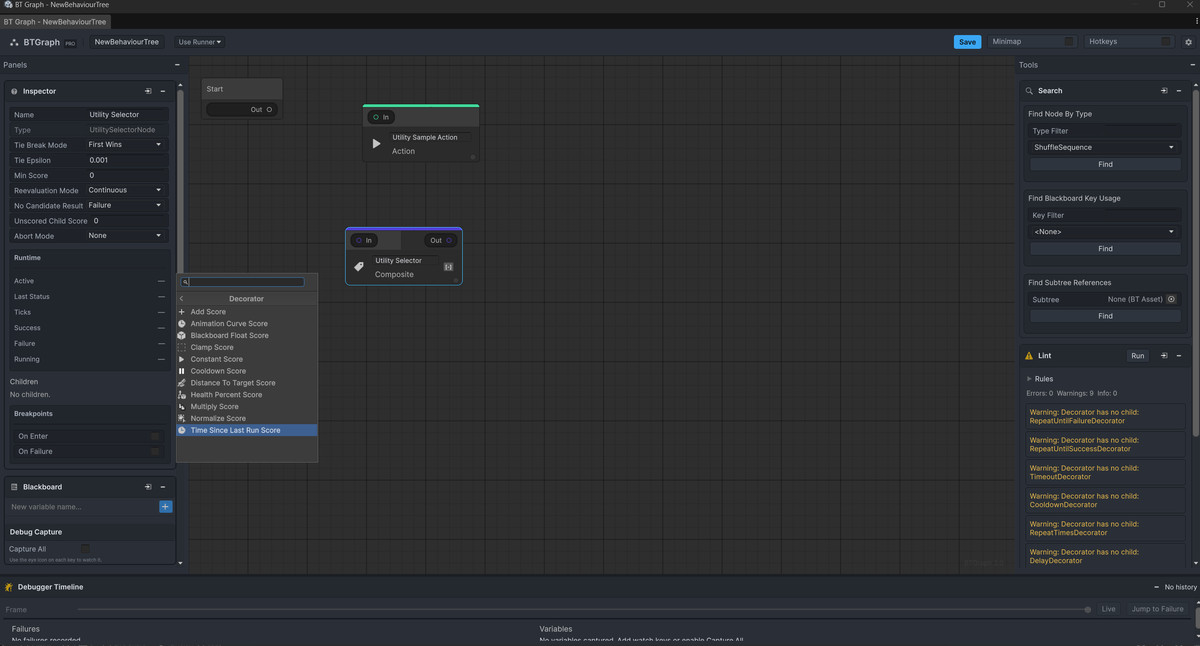Pop out the Search tools panel
Image resolution: width=1200 pixels, height=646 pixels.
[x=1164, y=90]
